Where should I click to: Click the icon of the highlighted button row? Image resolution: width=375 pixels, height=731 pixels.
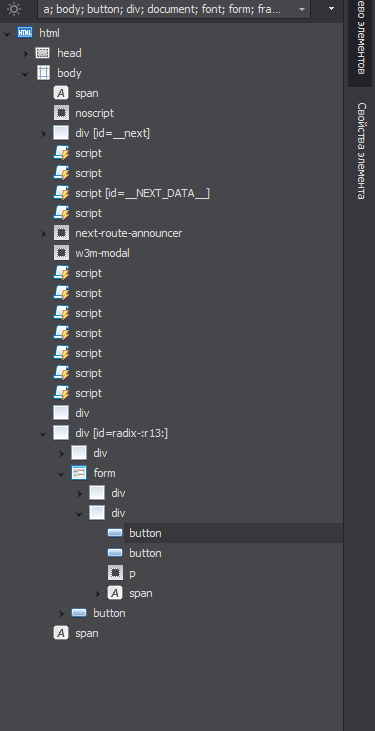coord(115,533)
